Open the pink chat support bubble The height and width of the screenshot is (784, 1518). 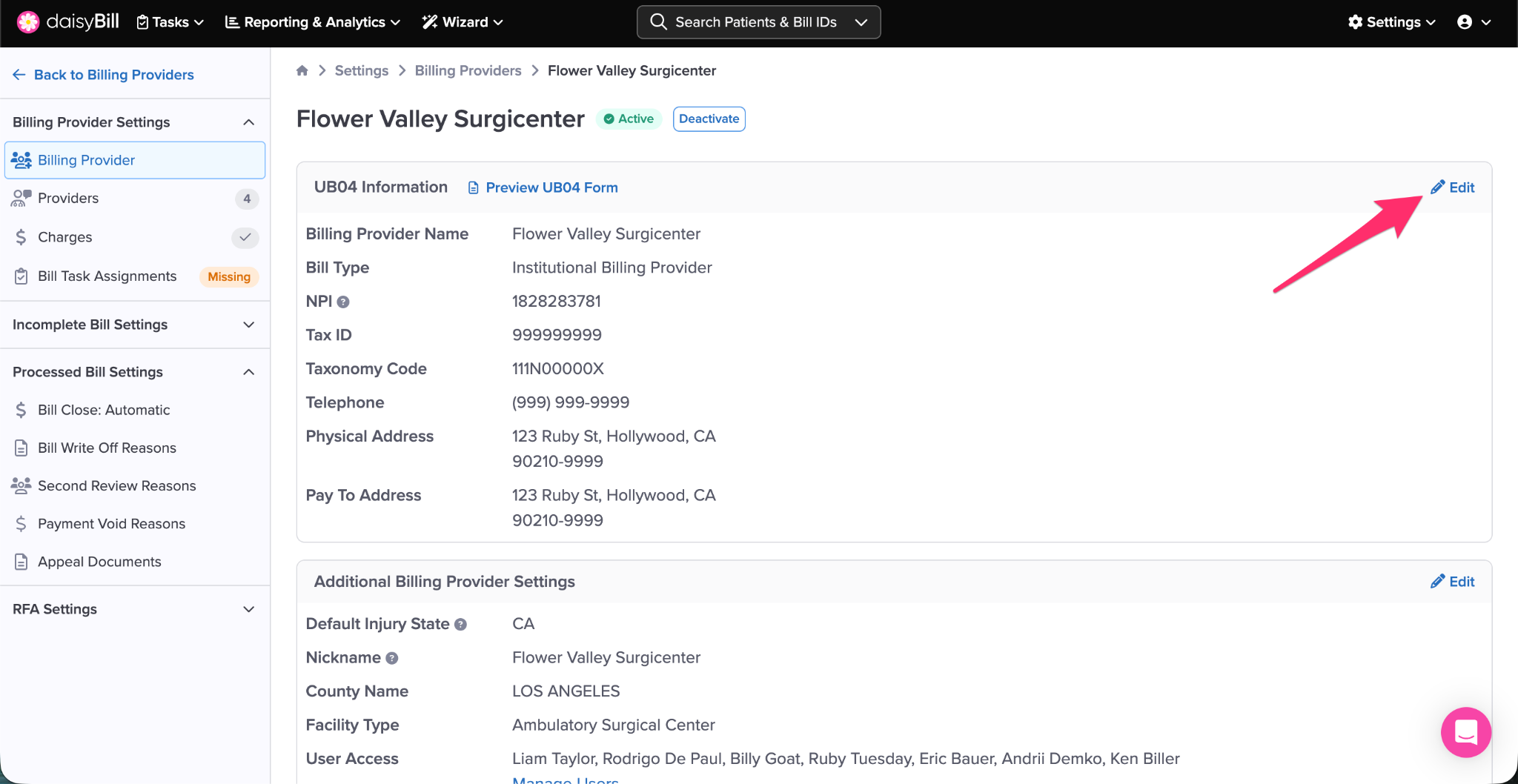pyautogui.click(x=1465, y=732)
